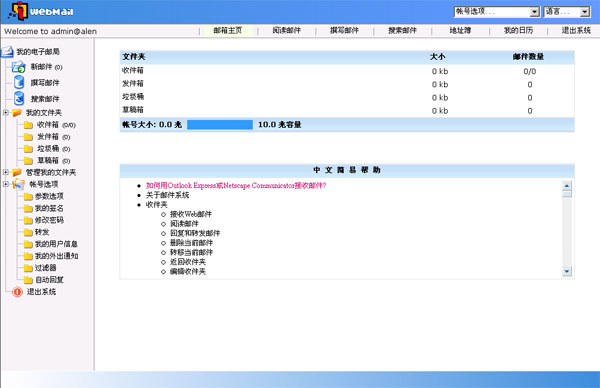Click the 发件箱 folder icon in sidebar

tap(28, 137)
